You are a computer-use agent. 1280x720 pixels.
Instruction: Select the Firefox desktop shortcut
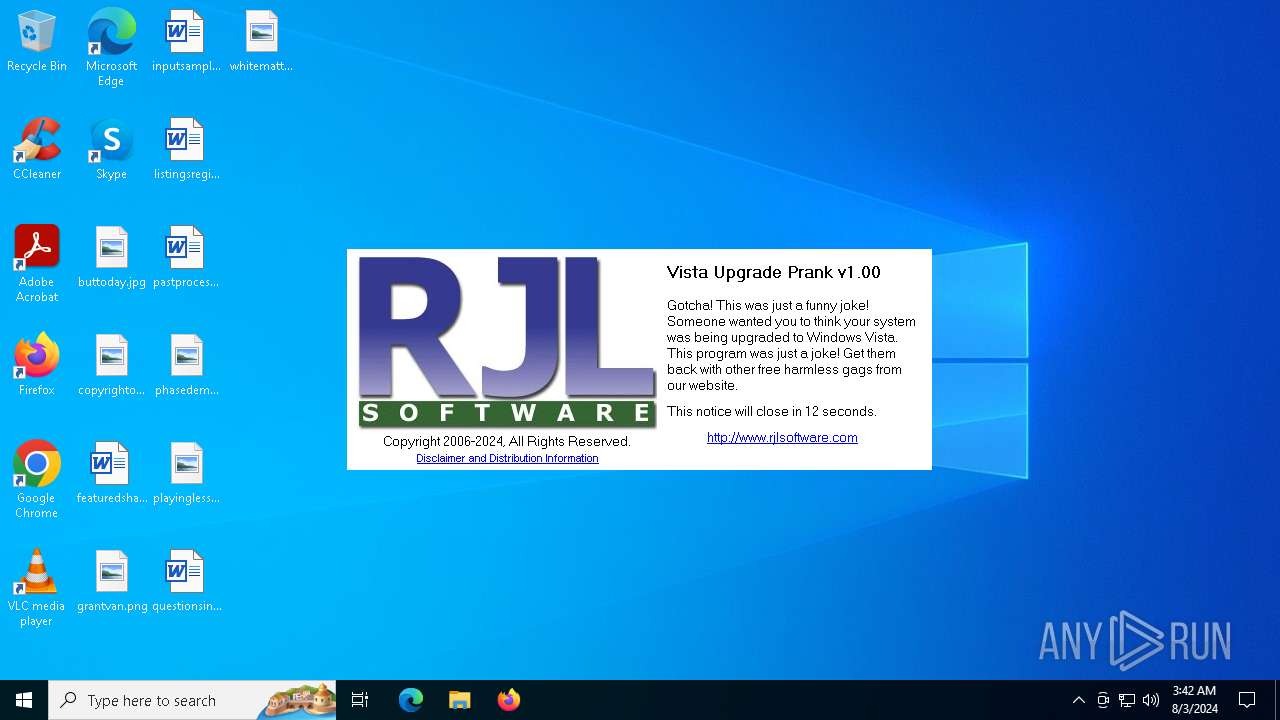click(x=37, y=366)
